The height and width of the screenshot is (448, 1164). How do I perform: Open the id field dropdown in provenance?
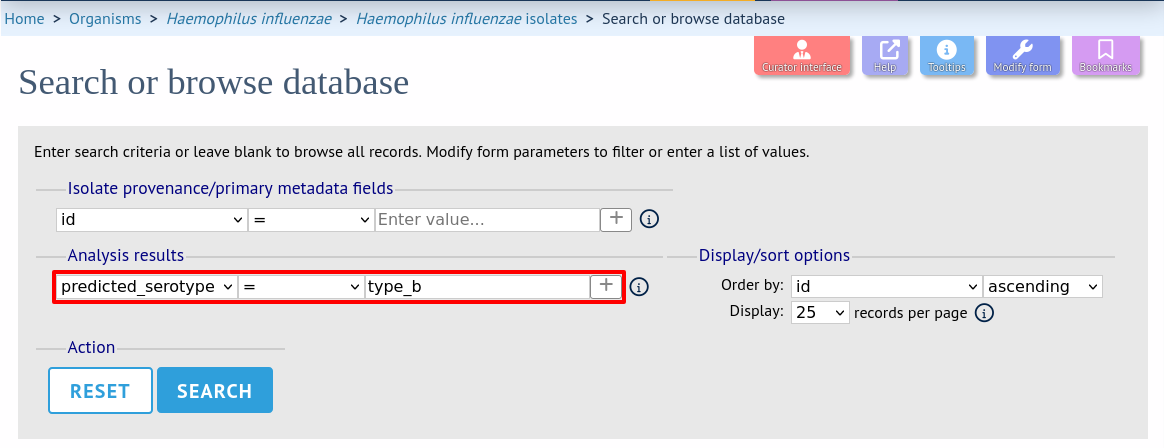(151, 220)
